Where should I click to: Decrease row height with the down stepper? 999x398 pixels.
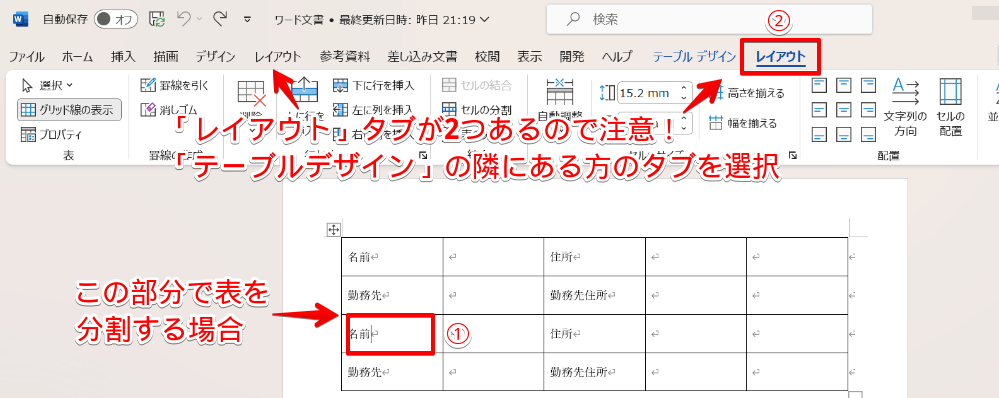(x=684, y=98)
